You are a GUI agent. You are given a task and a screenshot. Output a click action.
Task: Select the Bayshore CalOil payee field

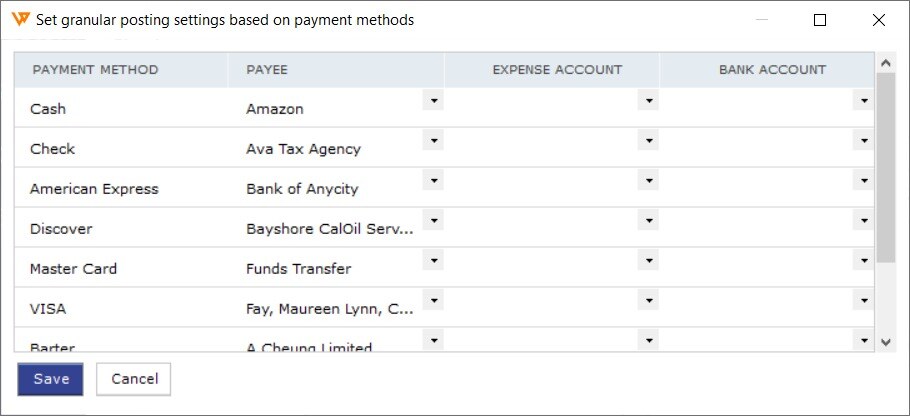coord(334,229)
